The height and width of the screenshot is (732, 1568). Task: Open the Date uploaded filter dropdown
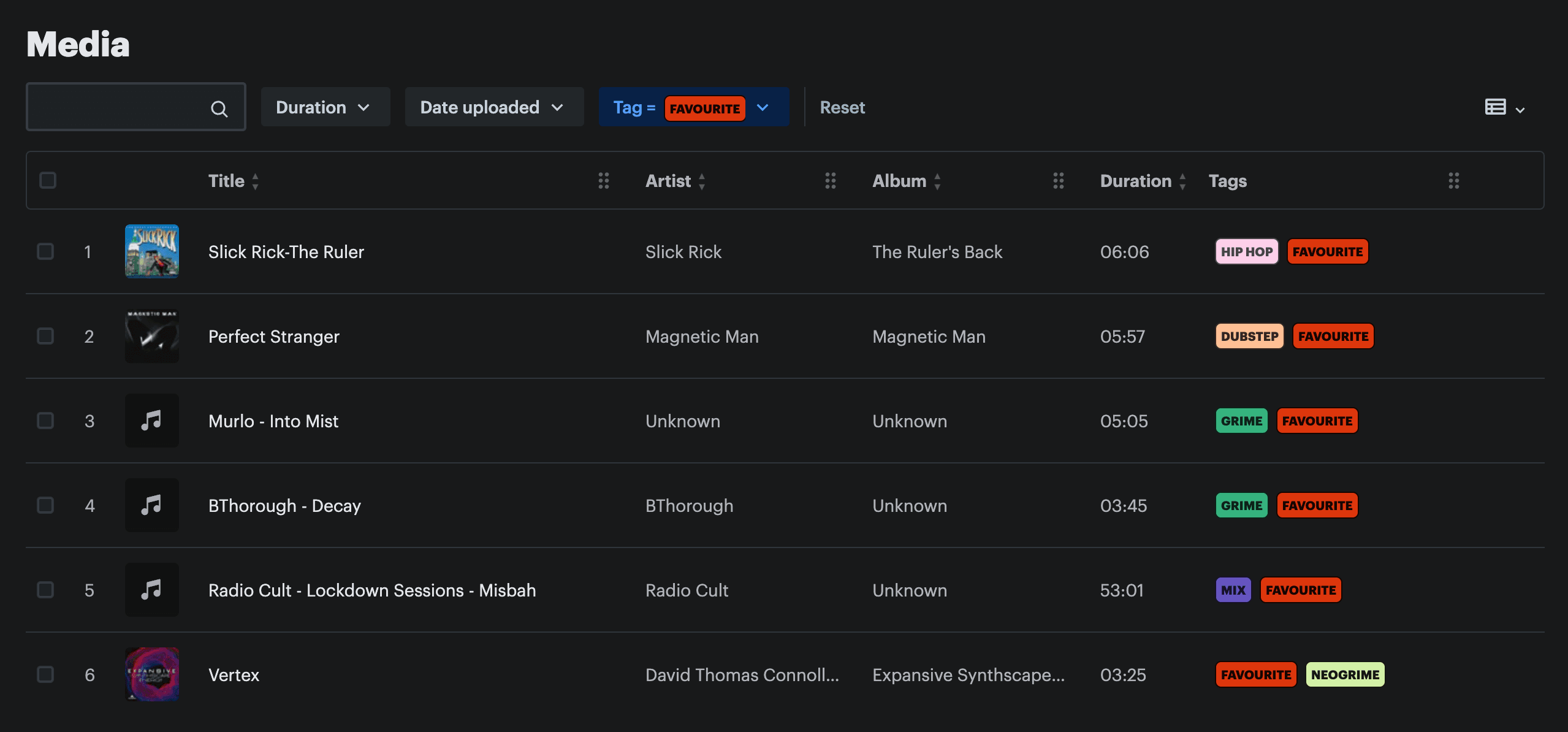[493, 107]
